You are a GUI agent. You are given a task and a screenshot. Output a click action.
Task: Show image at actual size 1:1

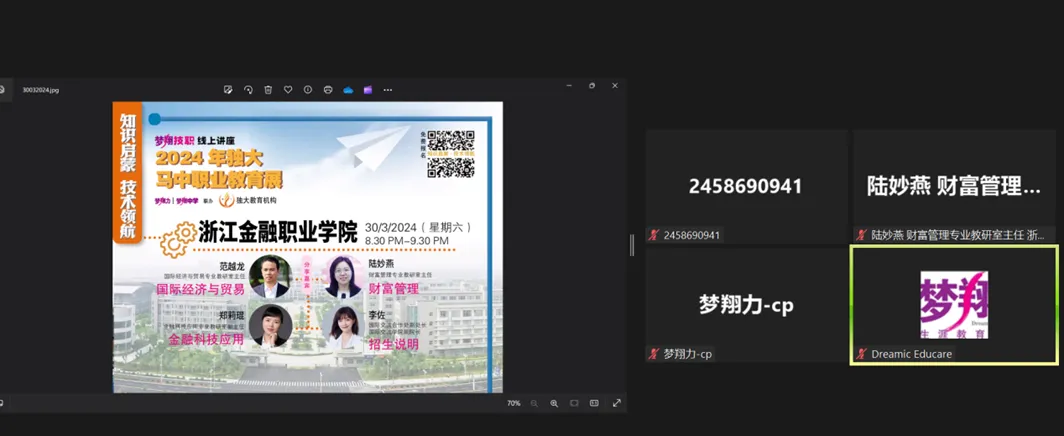click(x=594, y=403)
